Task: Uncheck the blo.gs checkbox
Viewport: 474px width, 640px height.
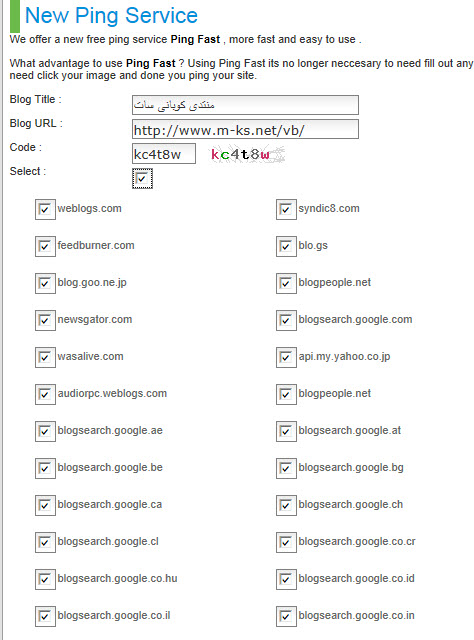Action: click(x=286, y=246)
